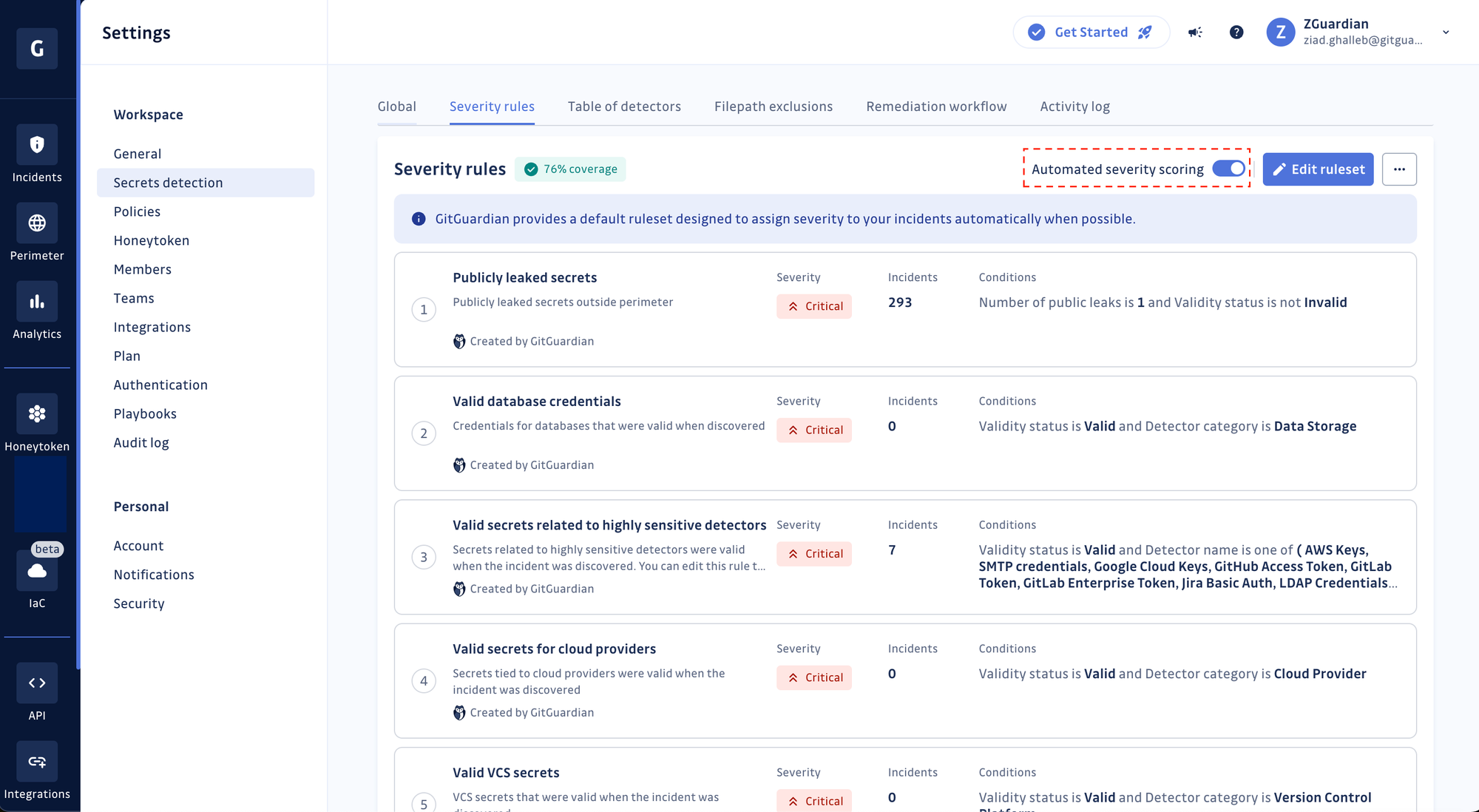Open the Activity log tab
Screen dimensions: 1479x812
pyautogui.click(x=1074, y=106)
